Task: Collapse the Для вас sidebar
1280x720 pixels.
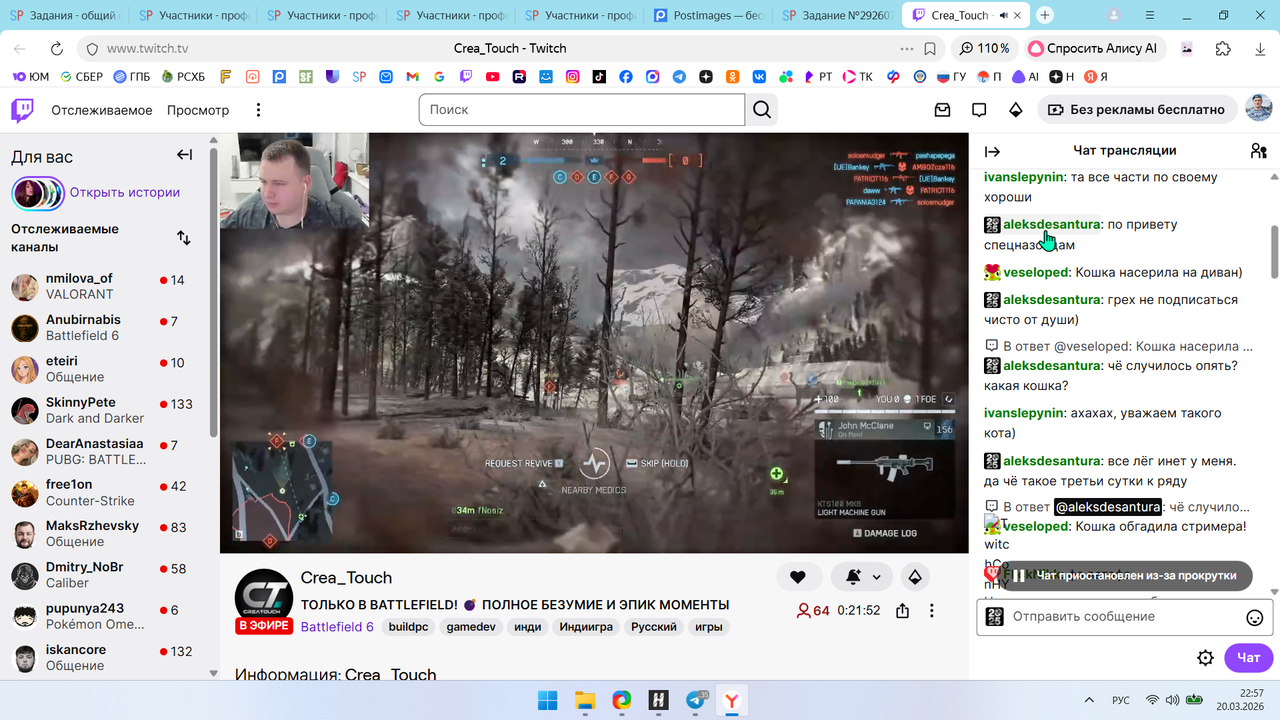Action: (x=184, y=155)
